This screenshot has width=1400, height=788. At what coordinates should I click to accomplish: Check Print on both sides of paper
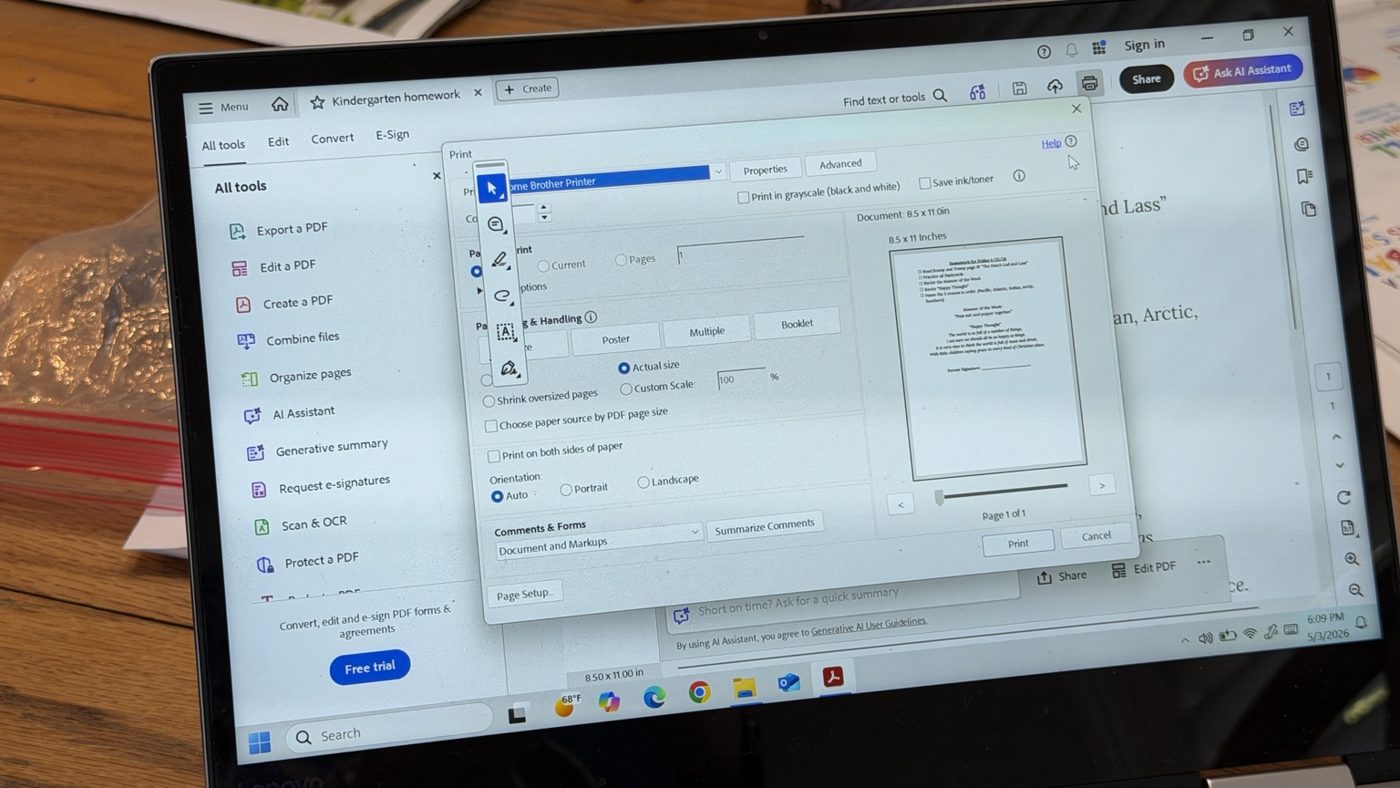click(x=493, y=456)
